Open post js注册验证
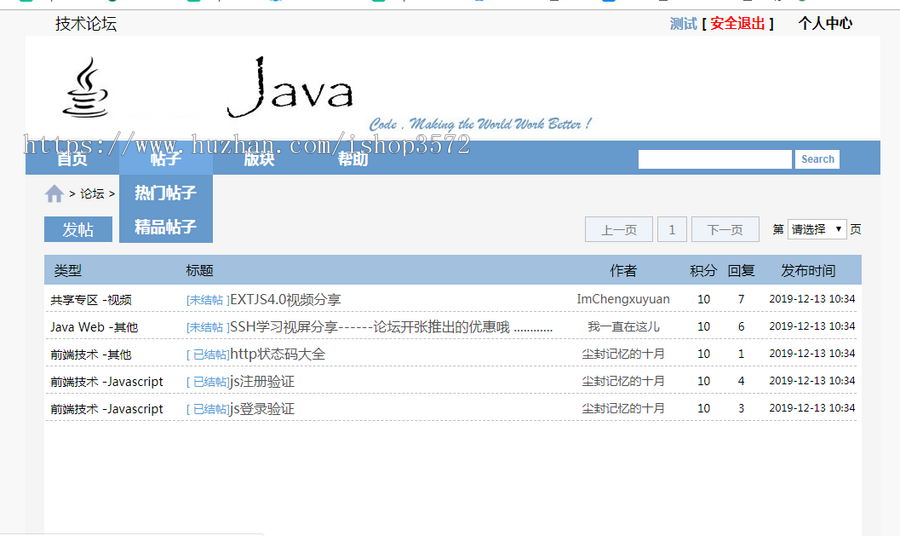 [262, 382]
